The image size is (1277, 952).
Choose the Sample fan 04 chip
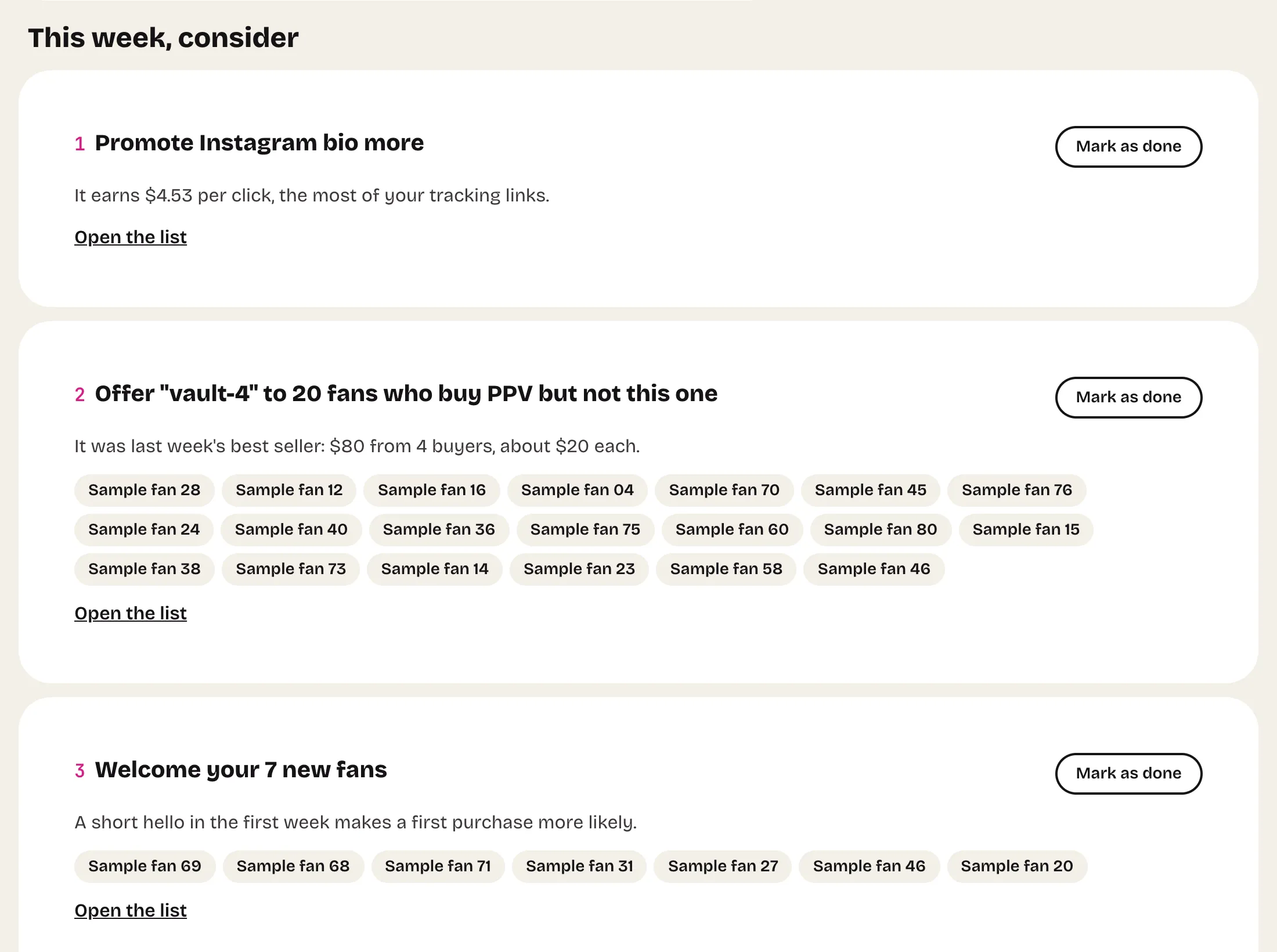coord(578,490)
